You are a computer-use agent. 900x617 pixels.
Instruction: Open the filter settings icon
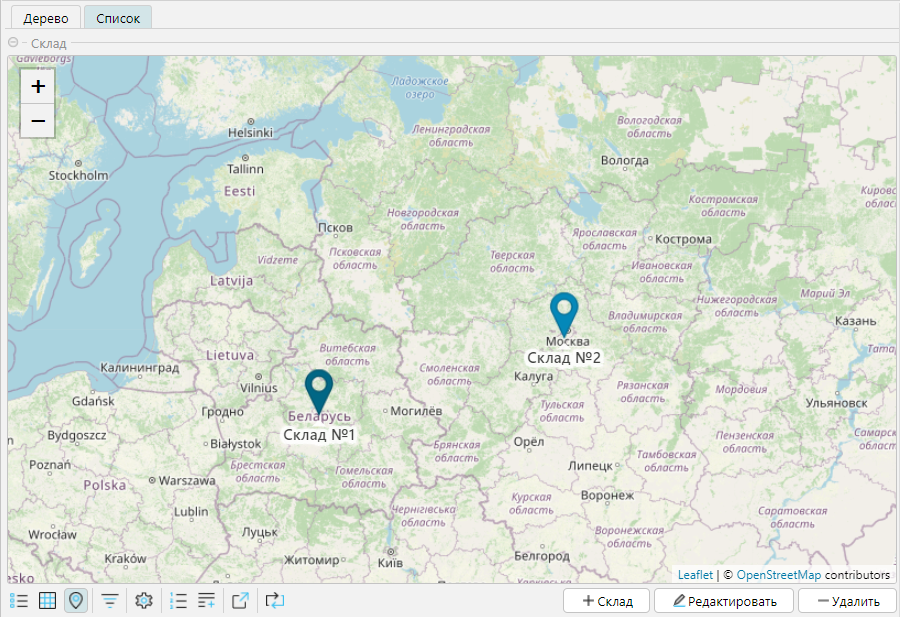click(x=110, y=601)
